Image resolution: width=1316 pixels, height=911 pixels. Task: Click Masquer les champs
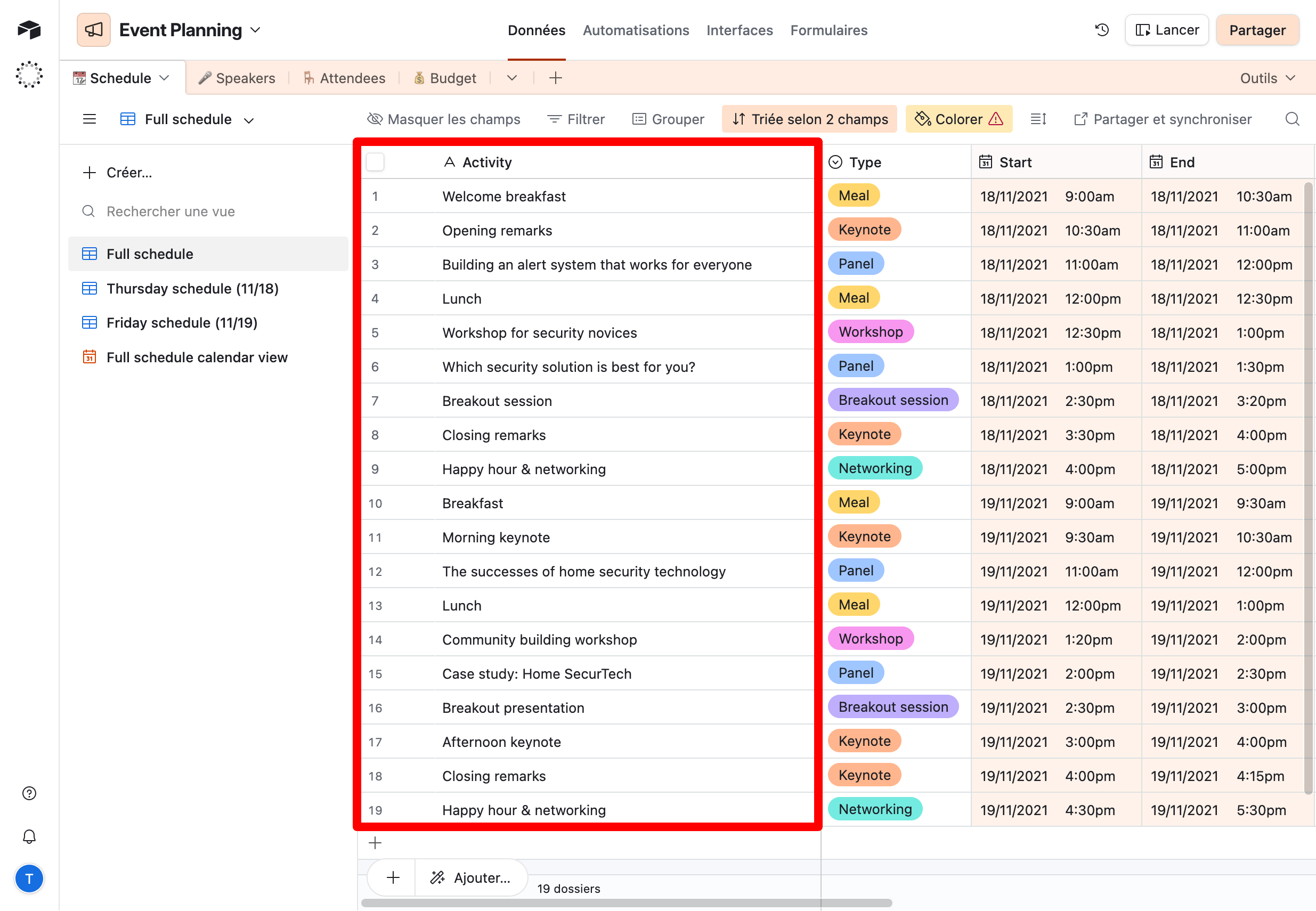[444, 119]
